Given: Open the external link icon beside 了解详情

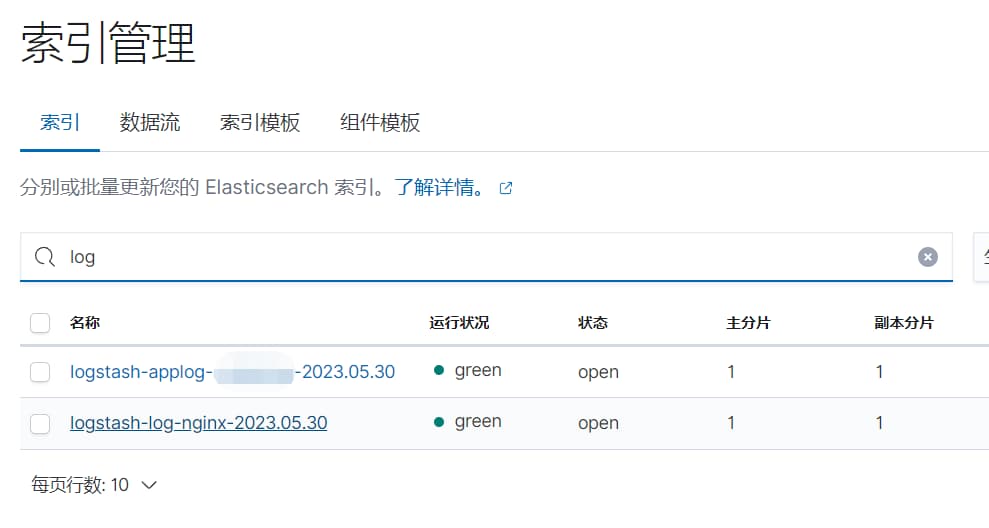Looking at the screenshot, I should pyautogui.click(x=506, y=188).
